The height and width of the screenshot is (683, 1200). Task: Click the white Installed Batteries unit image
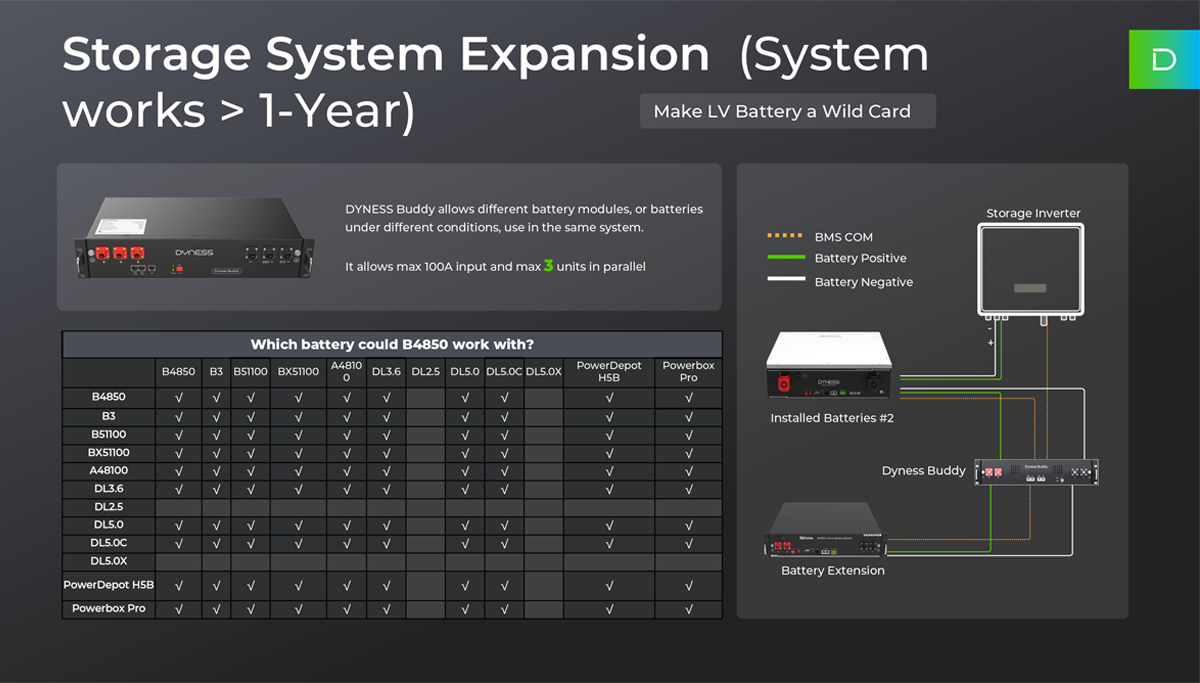click(829, 367)
